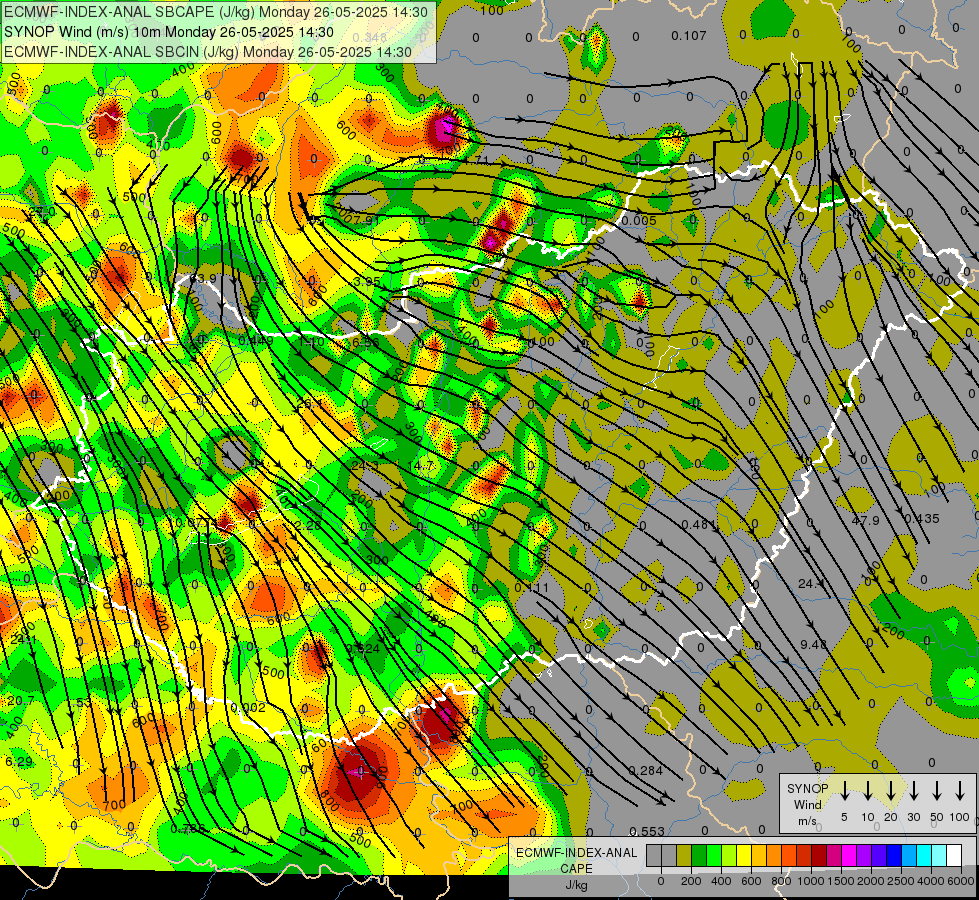The image size is (979, 900).
Task: Click the 5 m/s wind arrow in legend
Action: (844, 791)
